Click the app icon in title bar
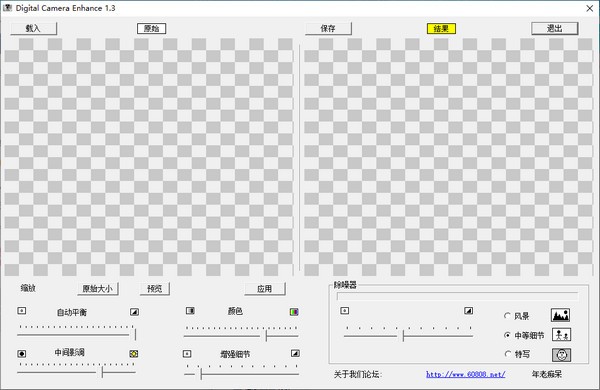Image resolution: width=600 pixels, height=390 pixels. point(7,8)
